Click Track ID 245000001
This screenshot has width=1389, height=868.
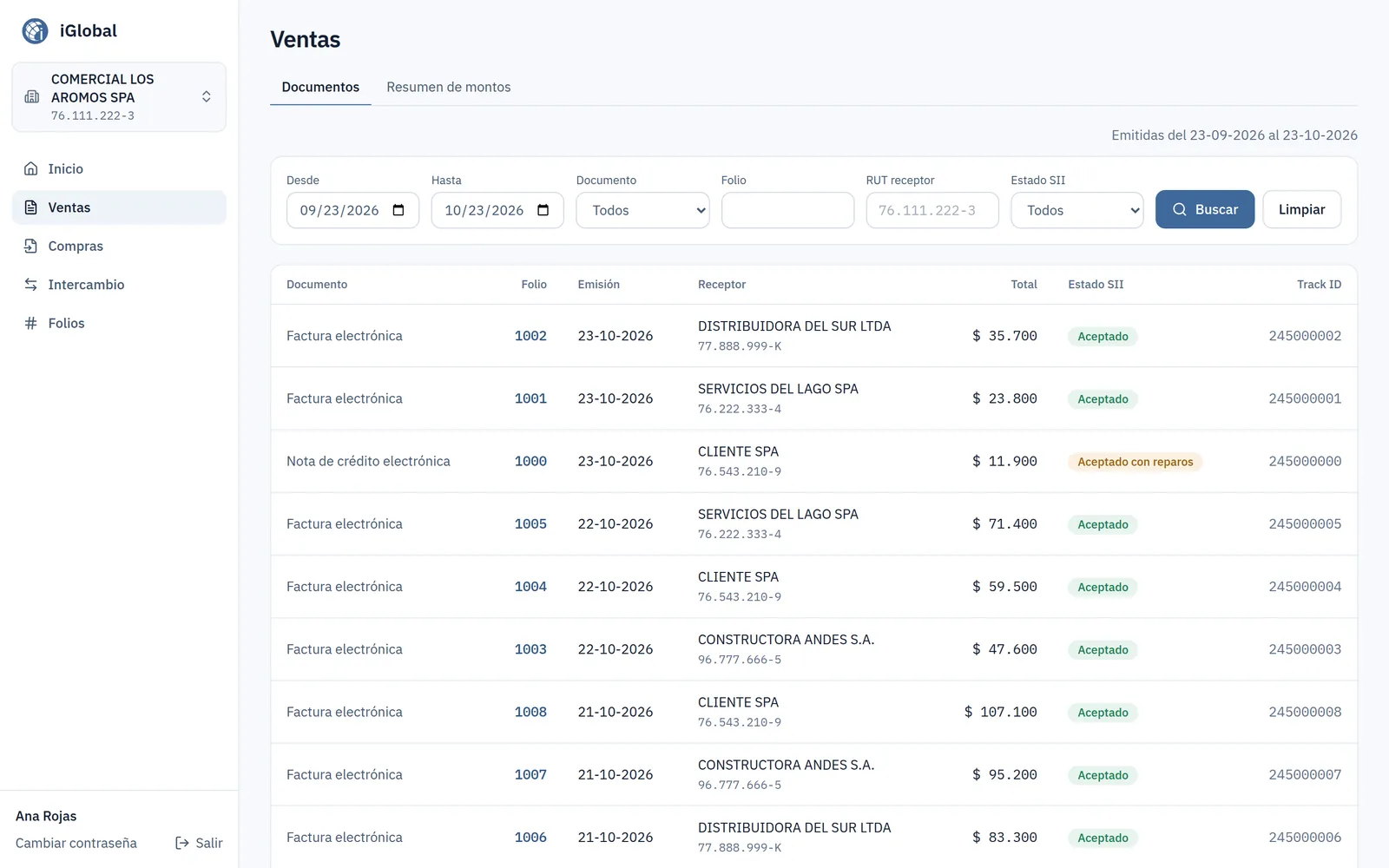1305,398
